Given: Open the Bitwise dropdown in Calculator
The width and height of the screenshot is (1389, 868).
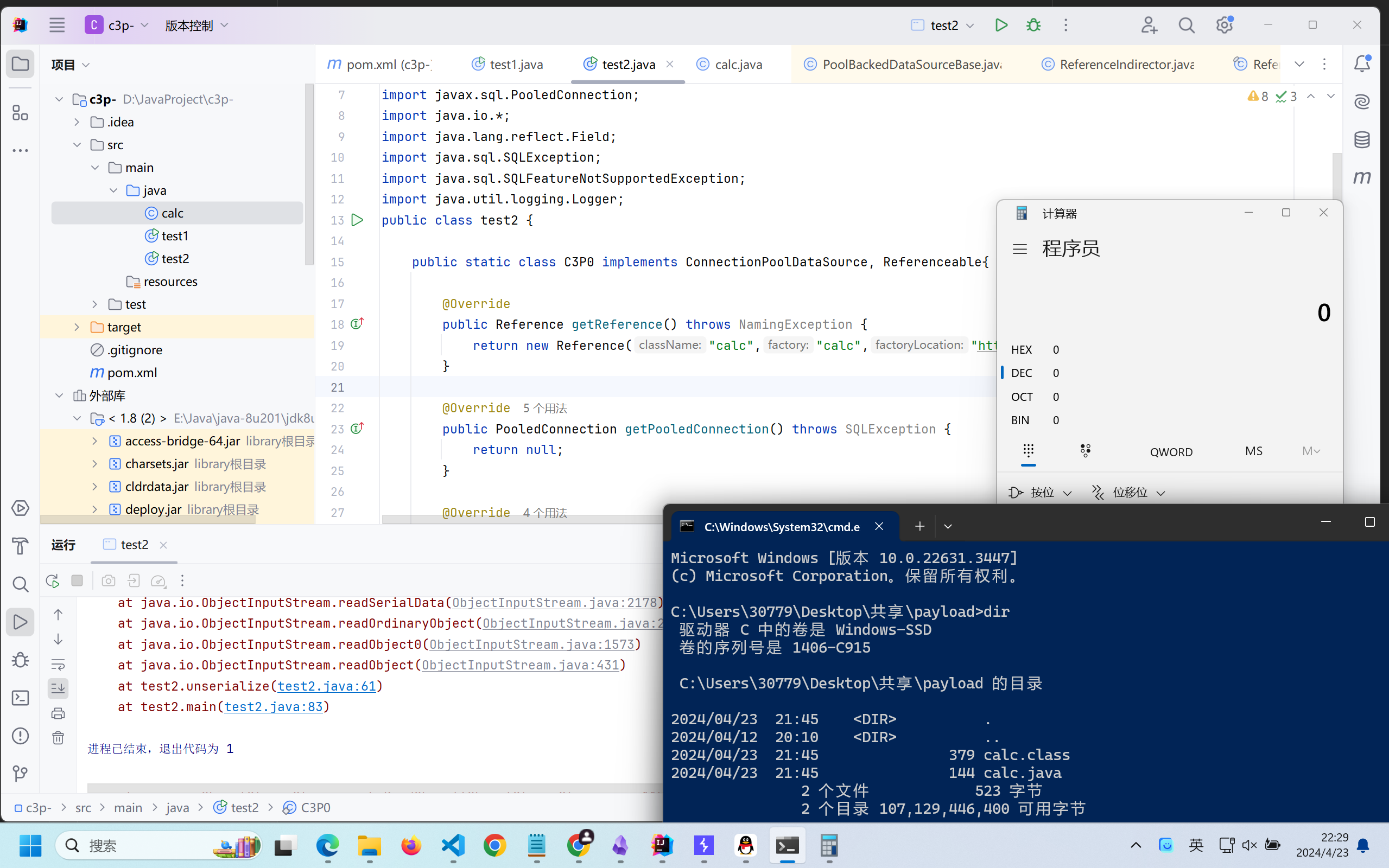Looking at the screenshot, I should tap(1041, 493).
